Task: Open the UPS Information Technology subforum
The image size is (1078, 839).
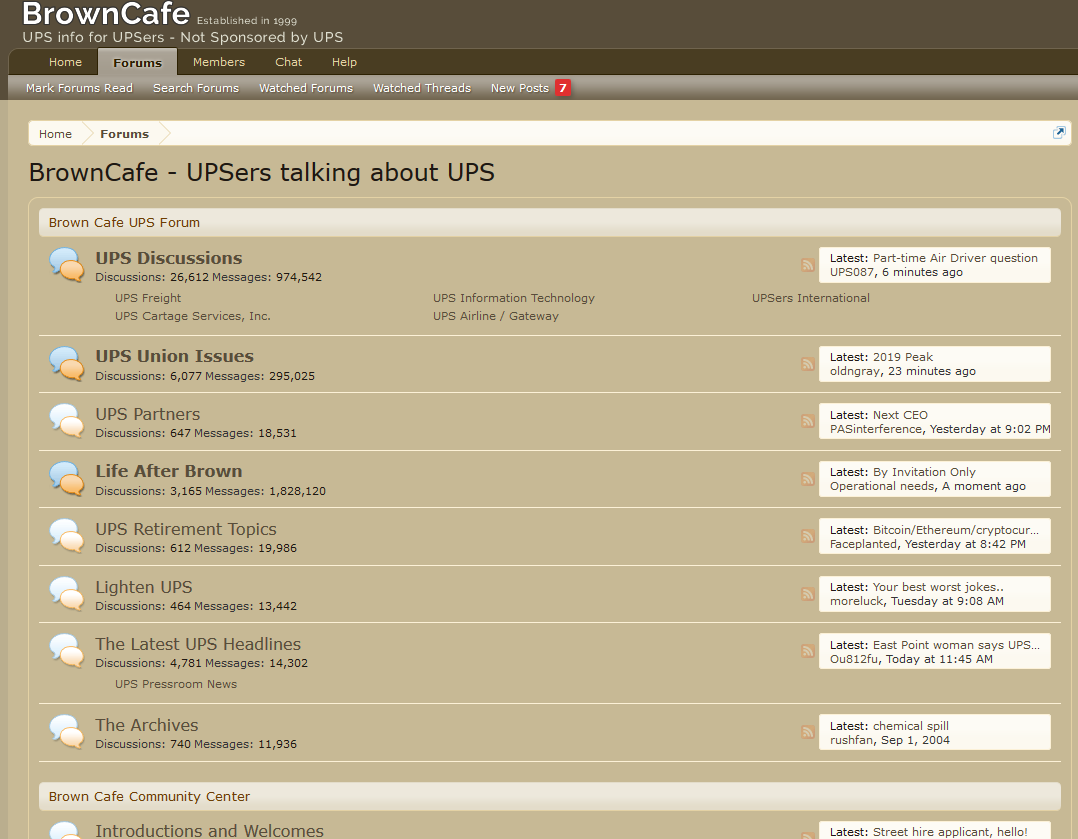Action: [x=514, y=298]
